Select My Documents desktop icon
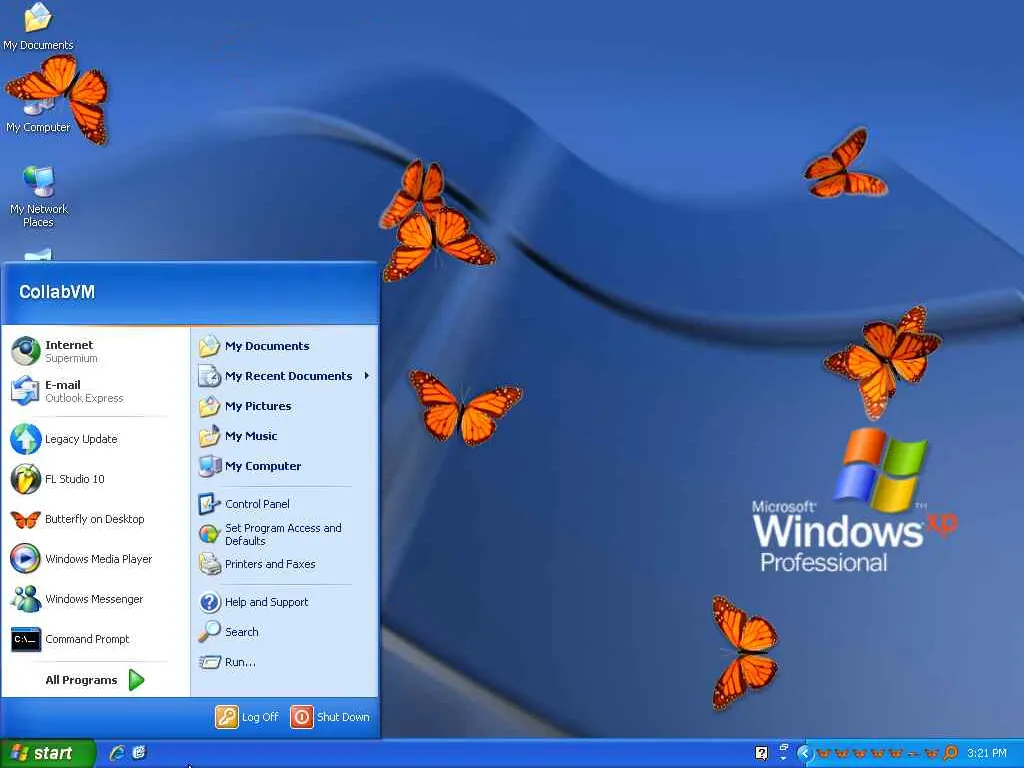Screen dimensions: 1024x768 point(38,27)
